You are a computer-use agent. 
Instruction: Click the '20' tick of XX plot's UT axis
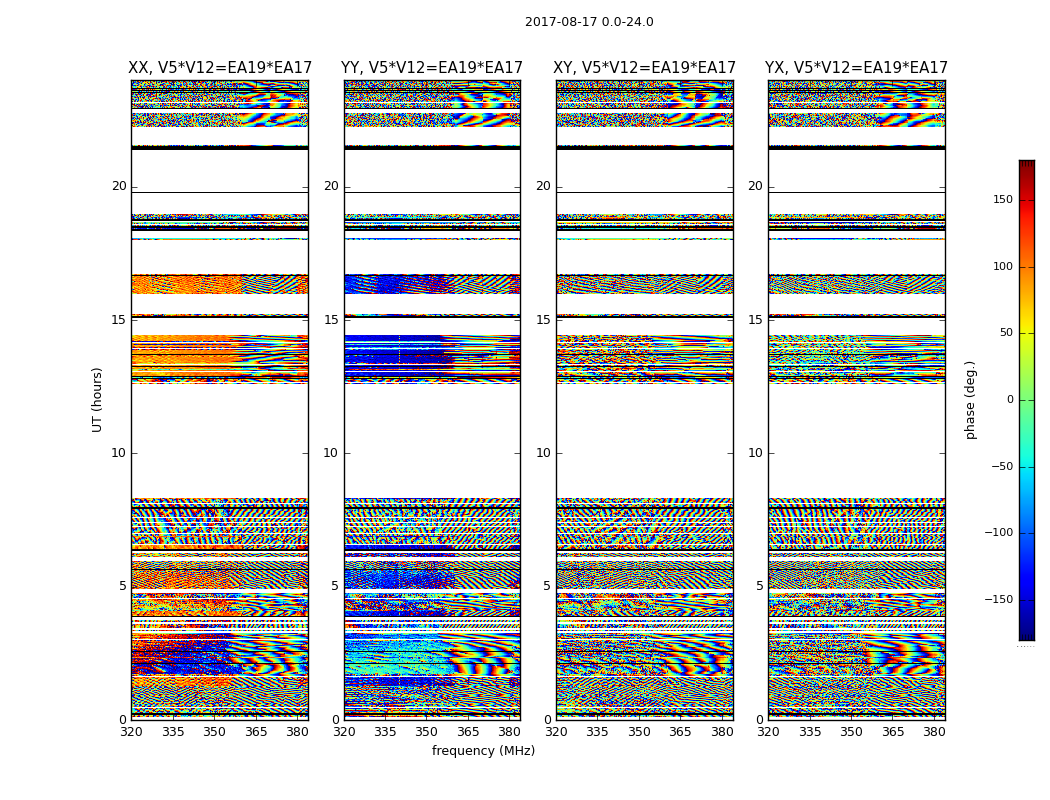(119, 186)
